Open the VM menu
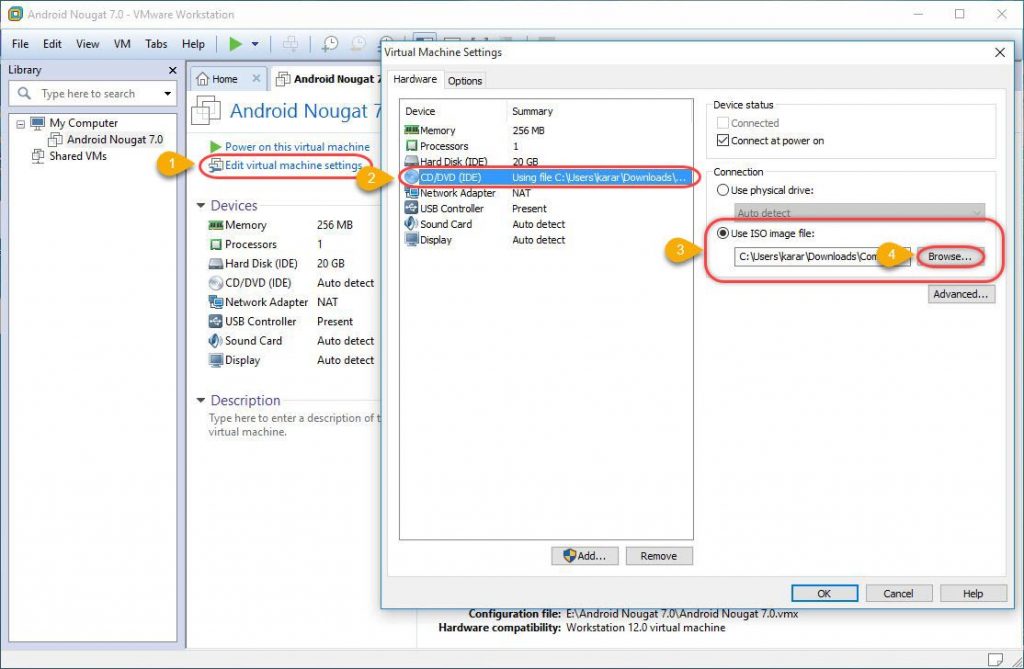 pos(121,44)
